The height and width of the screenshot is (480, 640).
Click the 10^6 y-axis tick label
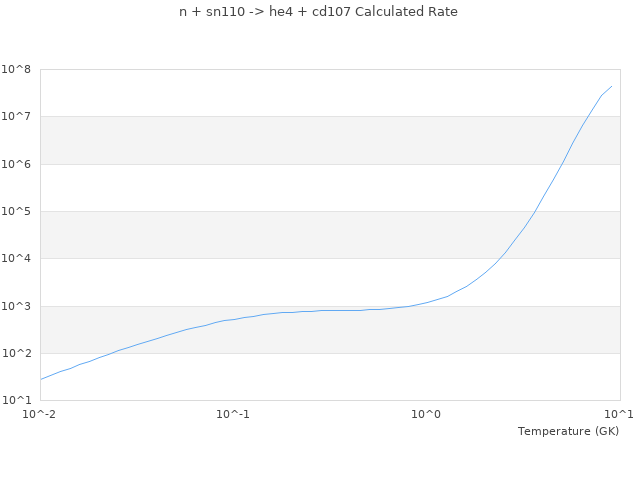(x=17, y=164)
